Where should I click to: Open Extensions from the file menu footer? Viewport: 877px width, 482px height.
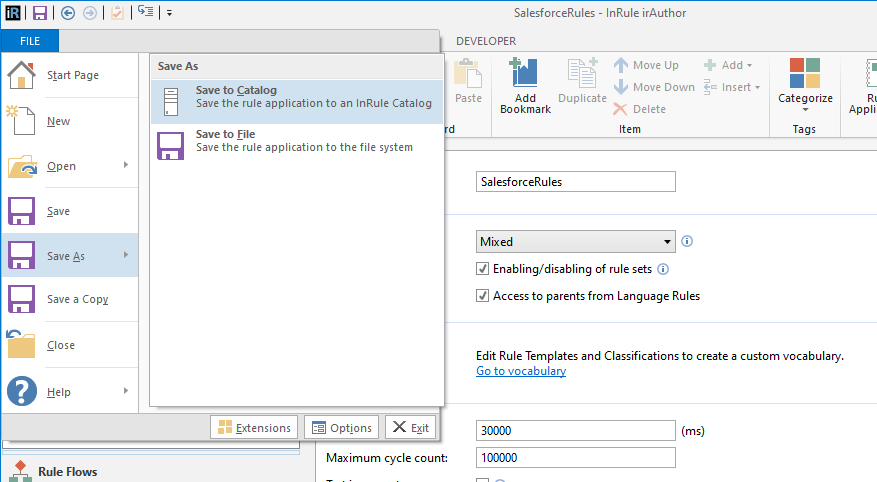click(254, 428)
